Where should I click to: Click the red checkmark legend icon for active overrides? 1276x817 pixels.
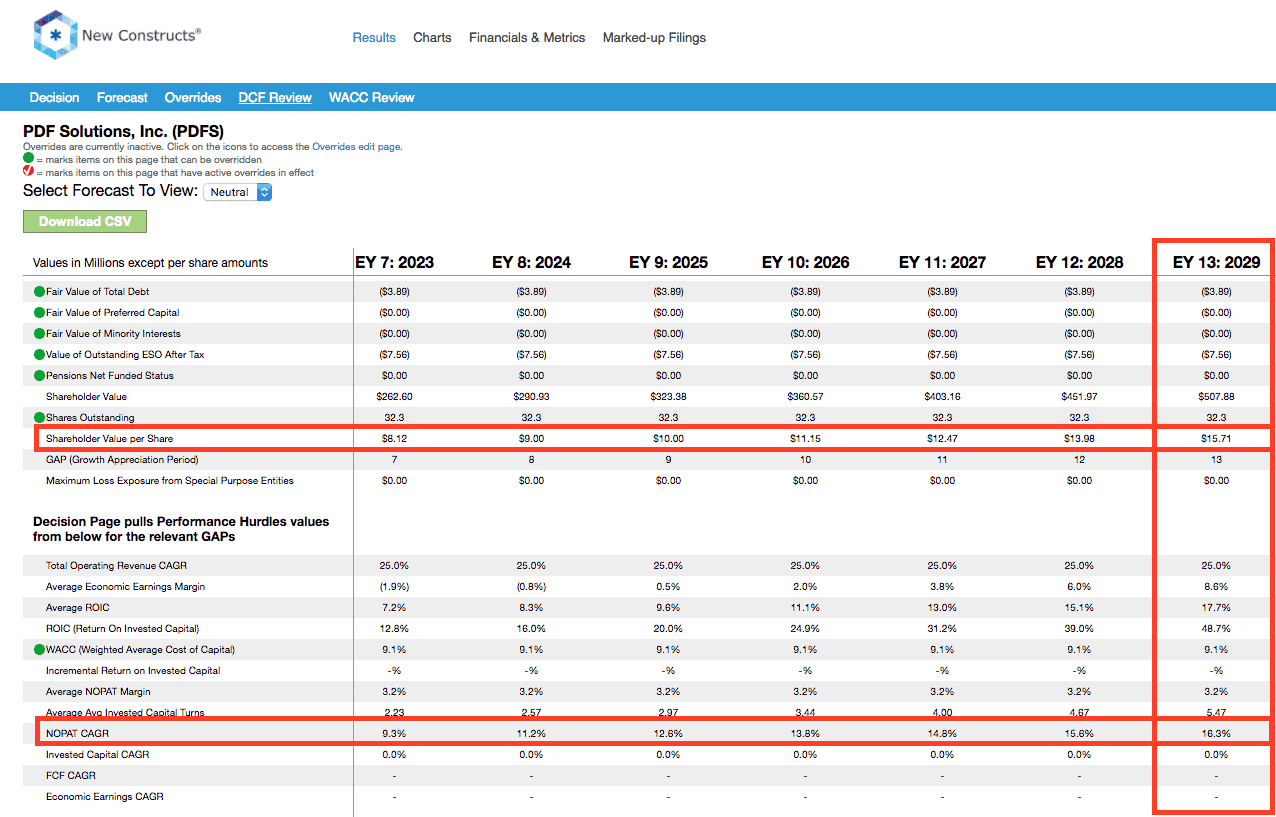[x=28, y=172]
